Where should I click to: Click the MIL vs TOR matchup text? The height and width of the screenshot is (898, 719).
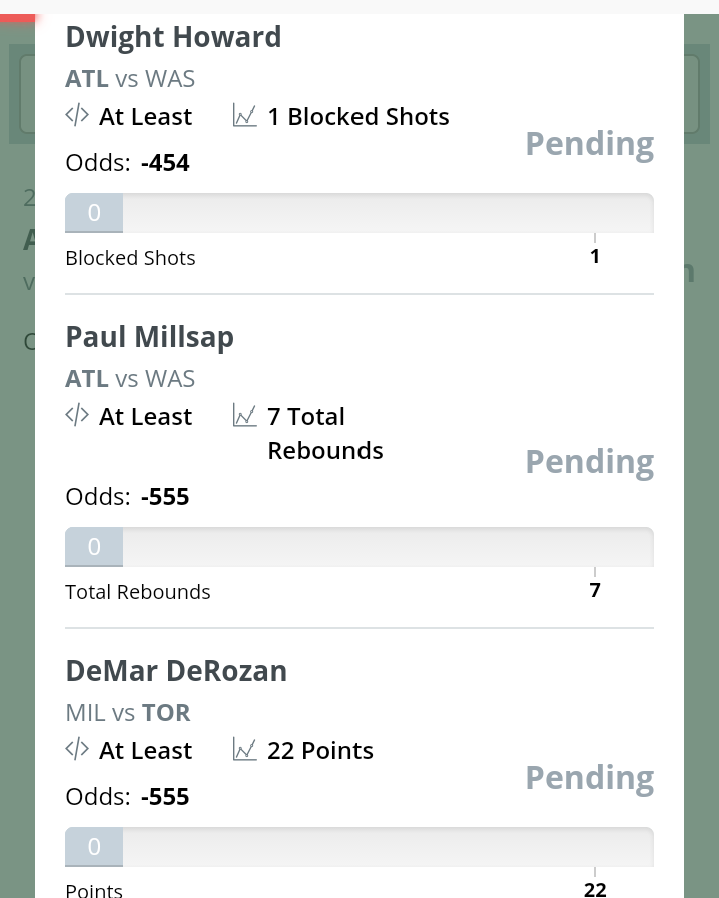[x=127, y=713]
